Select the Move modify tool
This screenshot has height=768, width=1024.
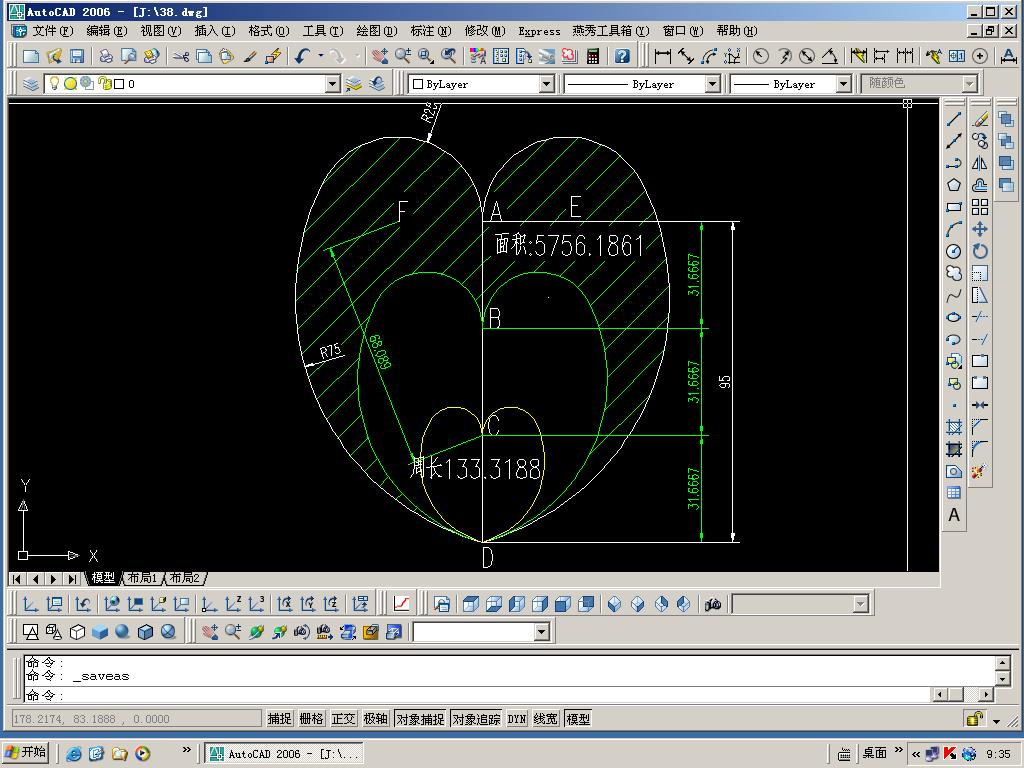pyautogui.click(x=980, y=229)
